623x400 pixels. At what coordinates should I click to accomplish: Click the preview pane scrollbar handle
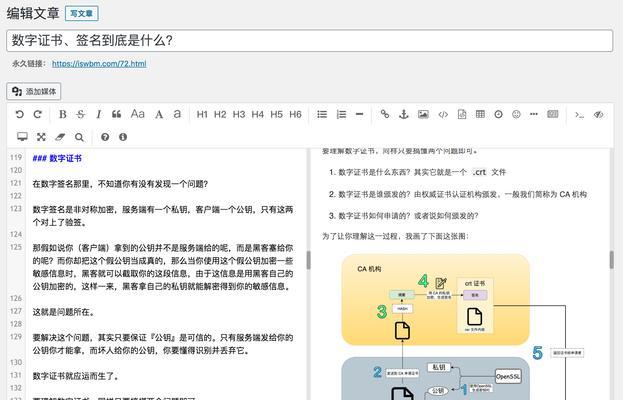click(x=612, y=260)
